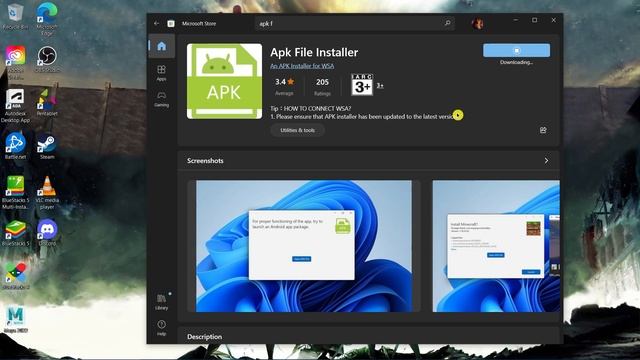Screen dimensions: 640x360
Task: Open OBS Studio desktop shortcut
Action: click(47, 60)
